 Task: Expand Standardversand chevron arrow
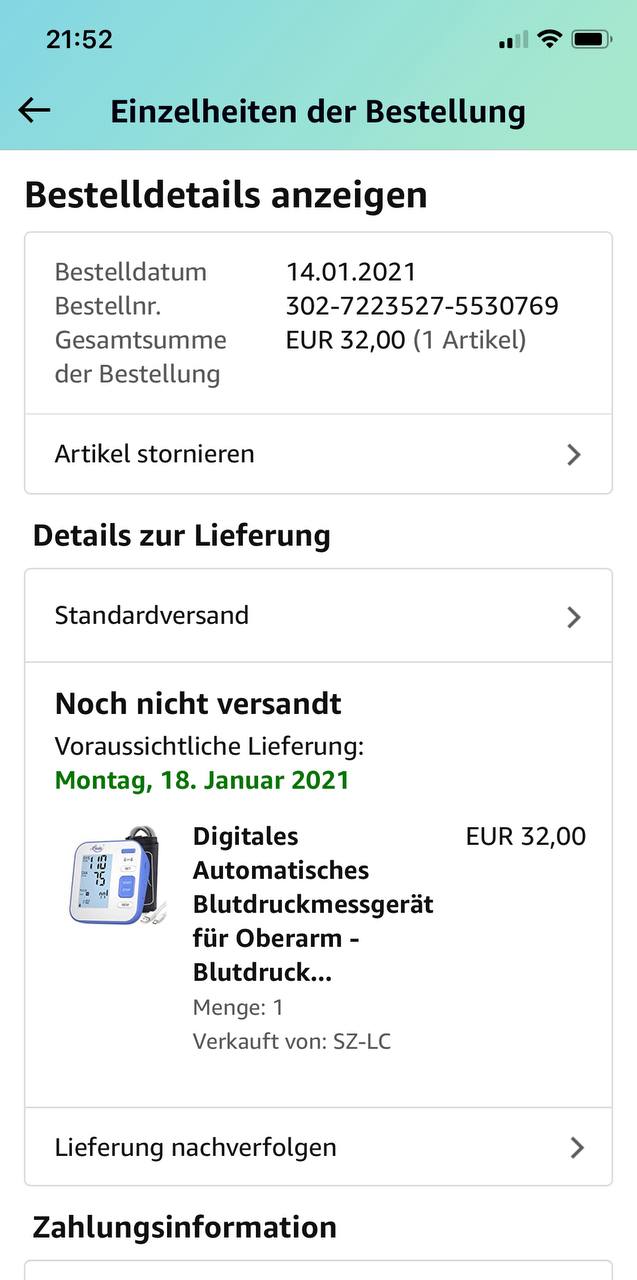tap(573, 617)
